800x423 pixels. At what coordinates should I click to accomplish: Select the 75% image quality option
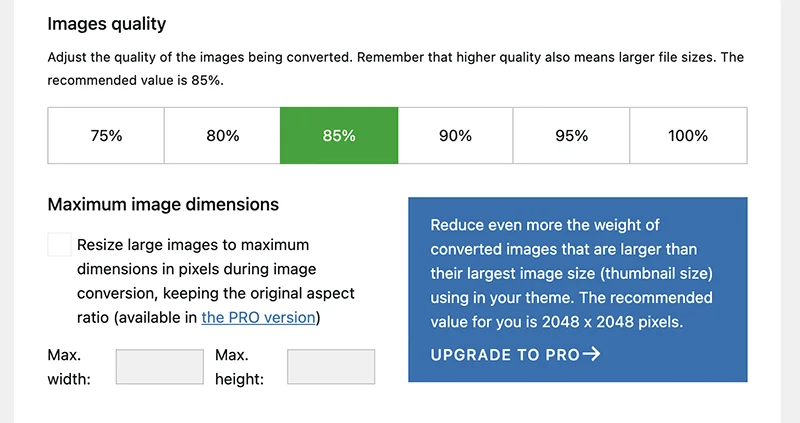(106, 136)
